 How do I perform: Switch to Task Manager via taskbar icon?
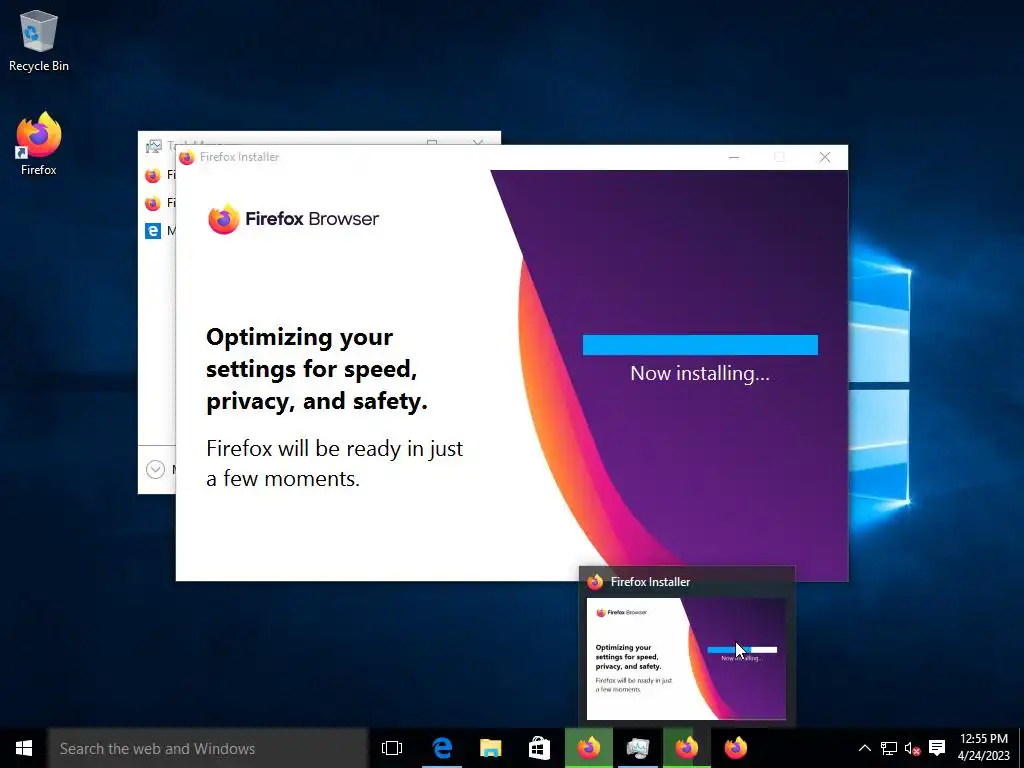pyautogui.click(x=637, y=748)
